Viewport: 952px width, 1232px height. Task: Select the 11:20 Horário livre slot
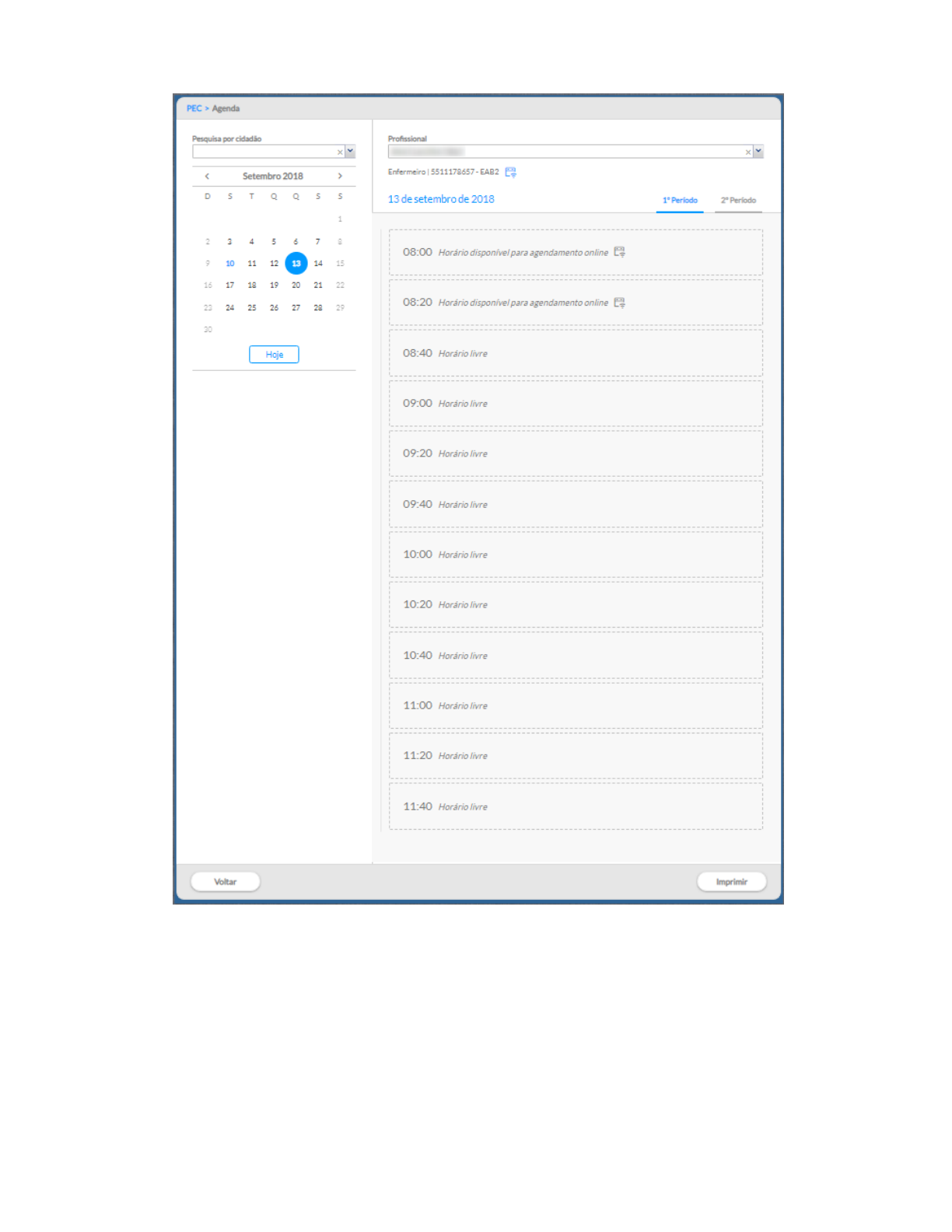point(576,756)
